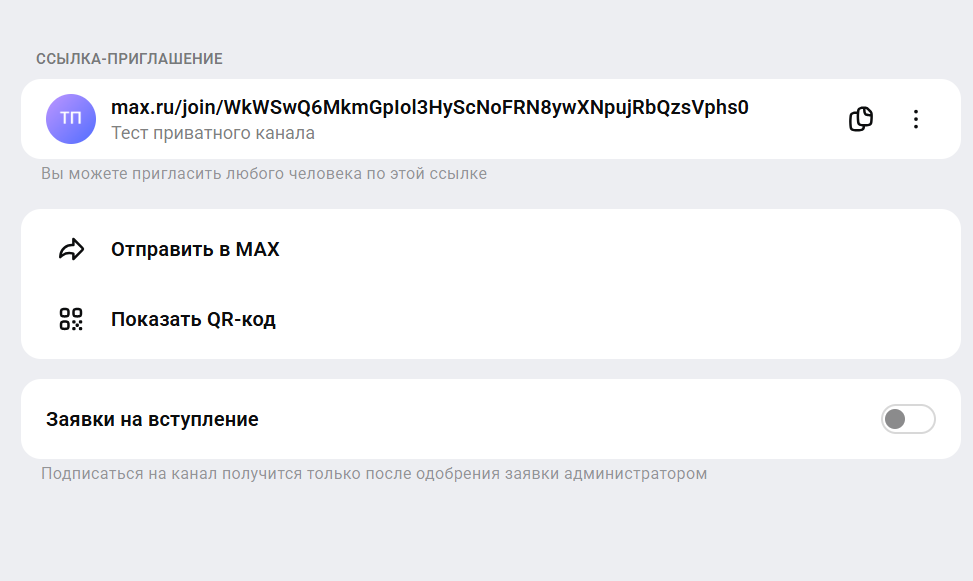Click the QR code icon
Image resolution: width=973 pixels, height=581 pixels.
tap(71, 319)
